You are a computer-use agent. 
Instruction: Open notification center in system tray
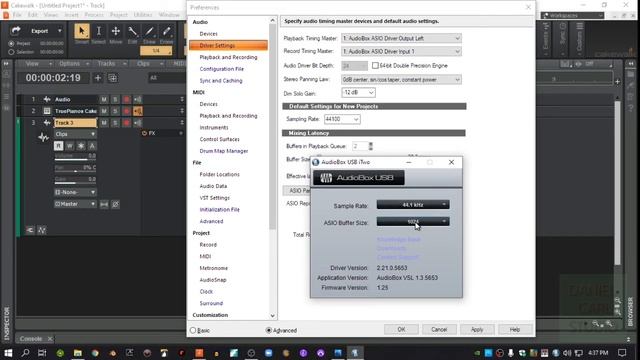[x=622, y=353]
